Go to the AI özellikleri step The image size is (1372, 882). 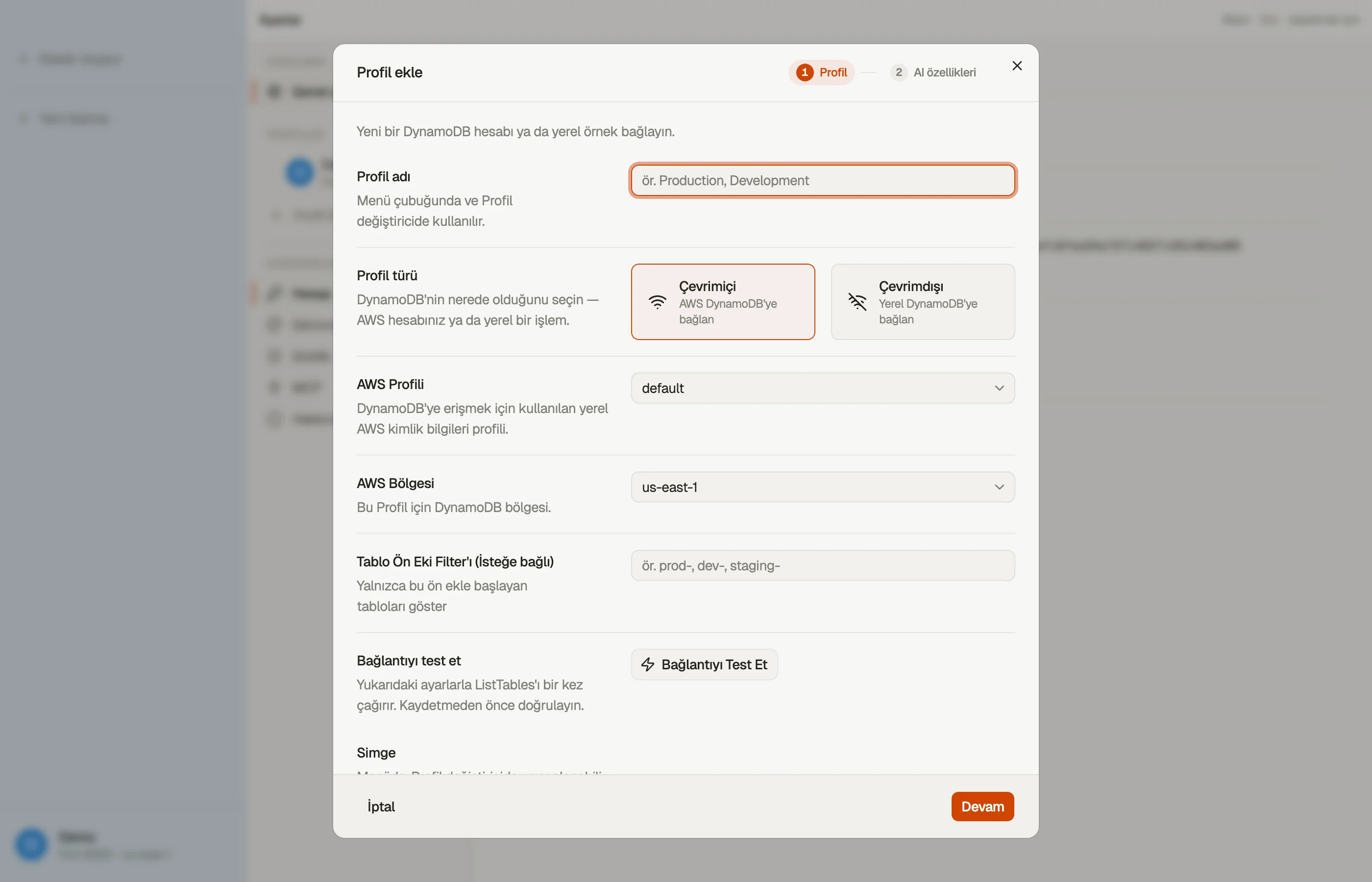point(933,72)
